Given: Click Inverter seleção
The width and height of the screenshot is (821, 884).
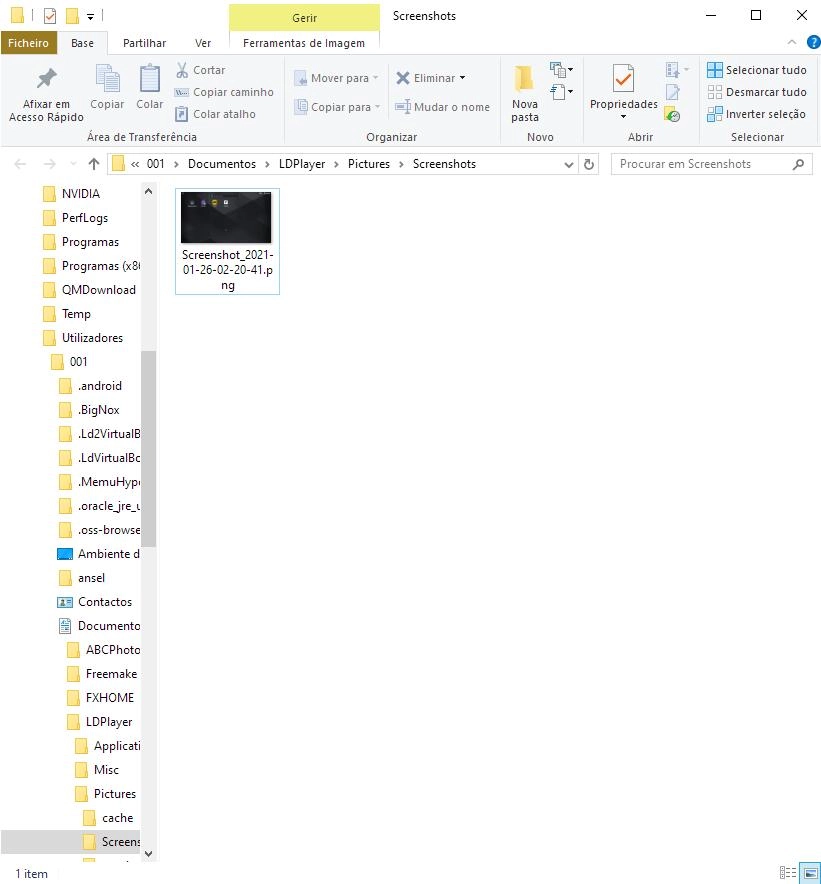Looking at the screenshot, I should 756,114.
